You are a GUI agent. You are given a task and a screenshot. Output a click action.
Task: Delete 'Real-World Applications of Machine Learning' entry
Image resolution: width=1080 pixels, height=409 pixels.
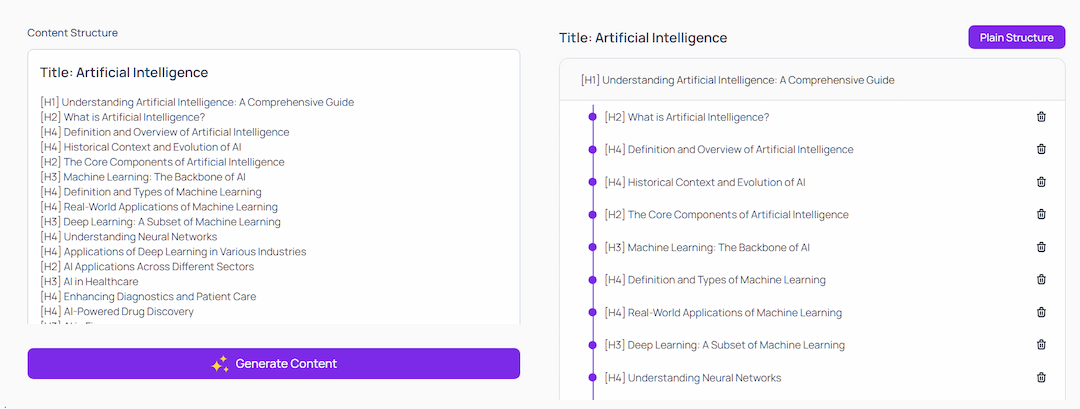pyautogui.click(x=1041, y=312)
